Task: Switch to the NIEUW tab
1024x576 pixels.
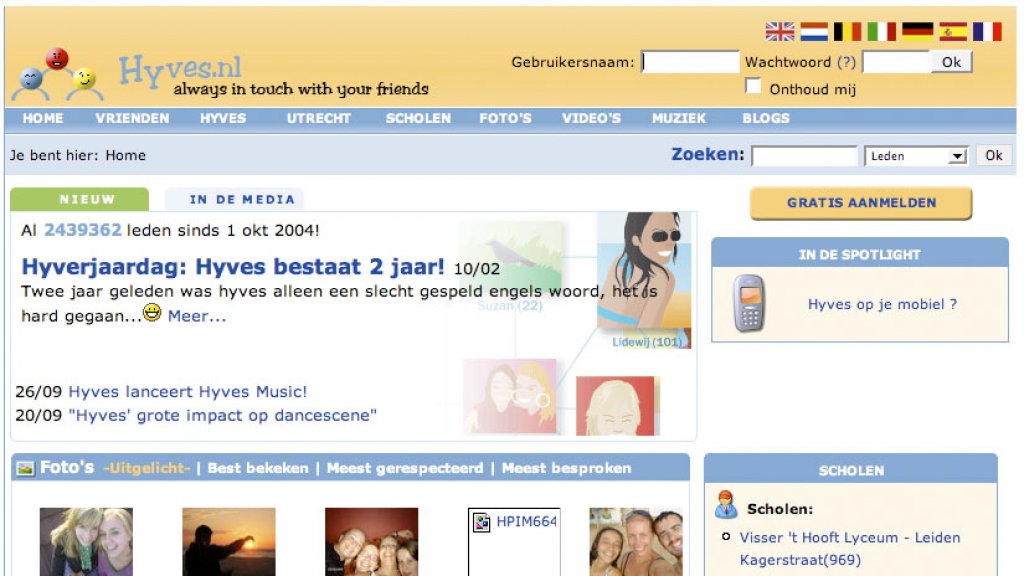Action: pos(80,199)
